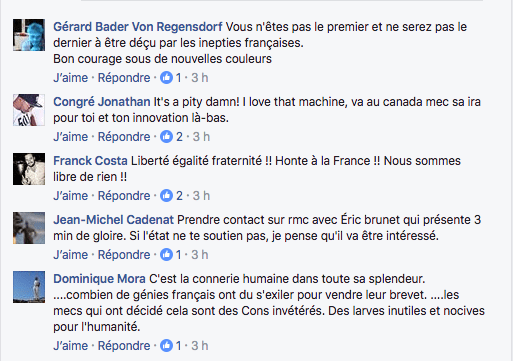Open the like reactions icon on Gérard's comment
Viewport: 513px width, 361px height.
[x=166, y=78]
